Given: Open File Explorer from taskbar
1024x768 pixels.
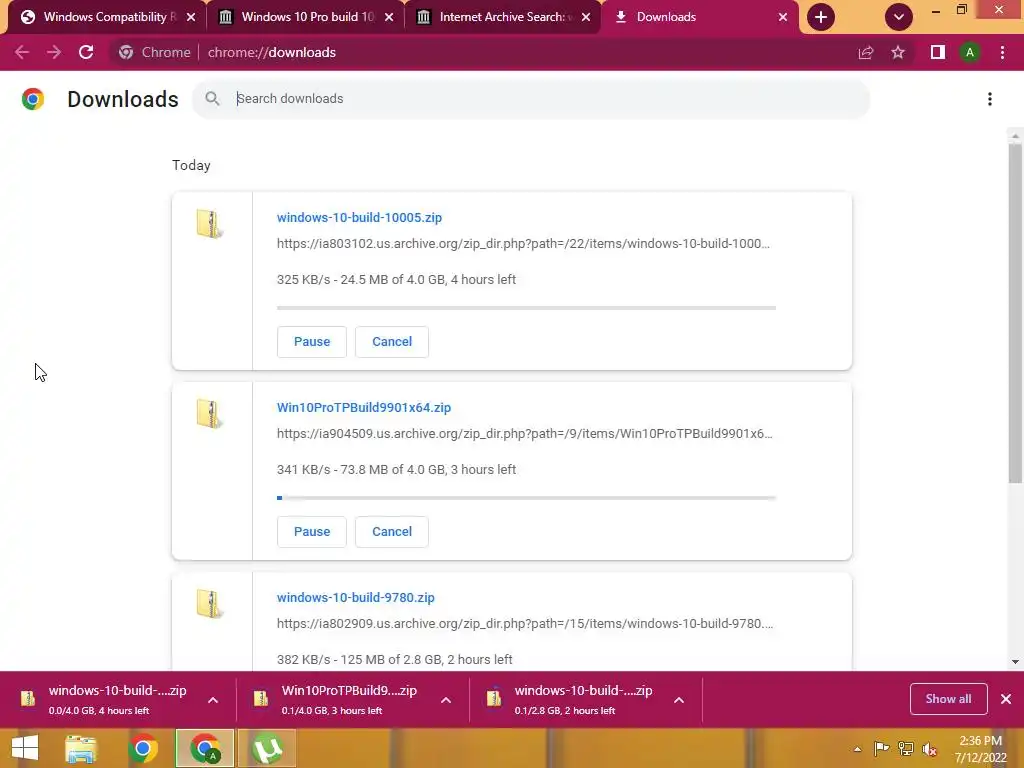Looking at the screenshot, I should [x=81, y=748].
